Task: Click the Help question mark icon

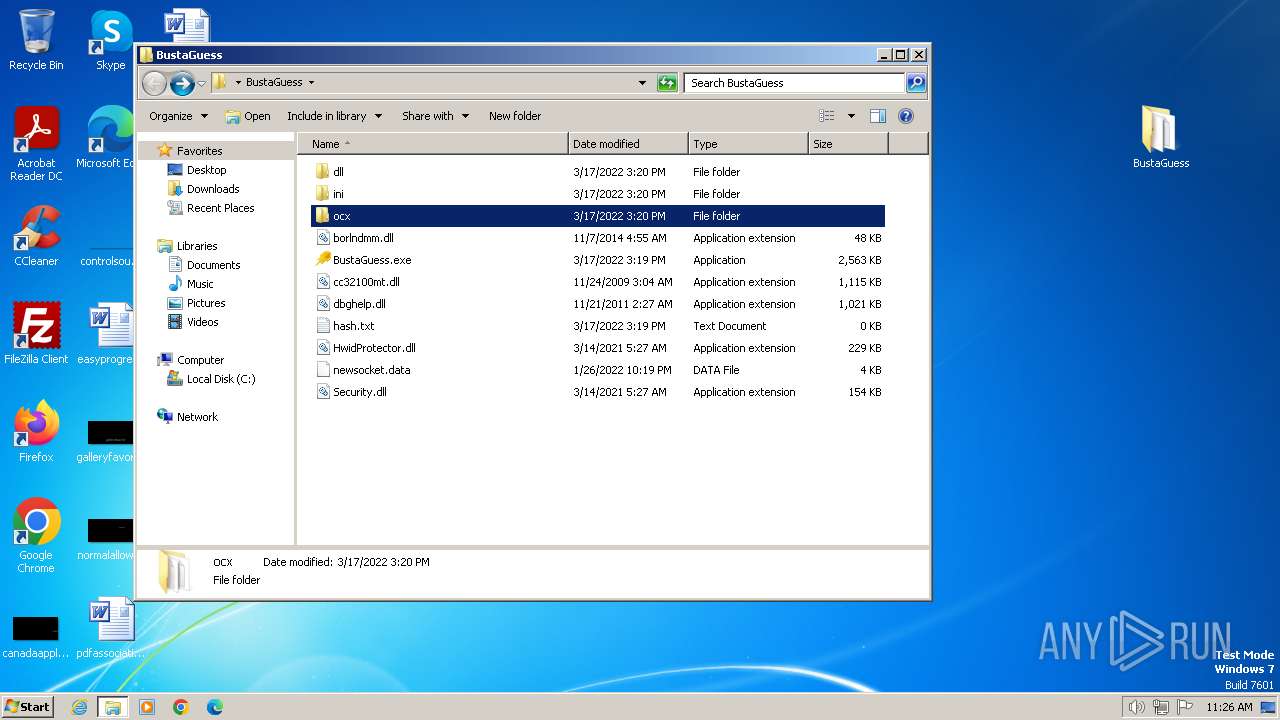Action: click(906, 116)
